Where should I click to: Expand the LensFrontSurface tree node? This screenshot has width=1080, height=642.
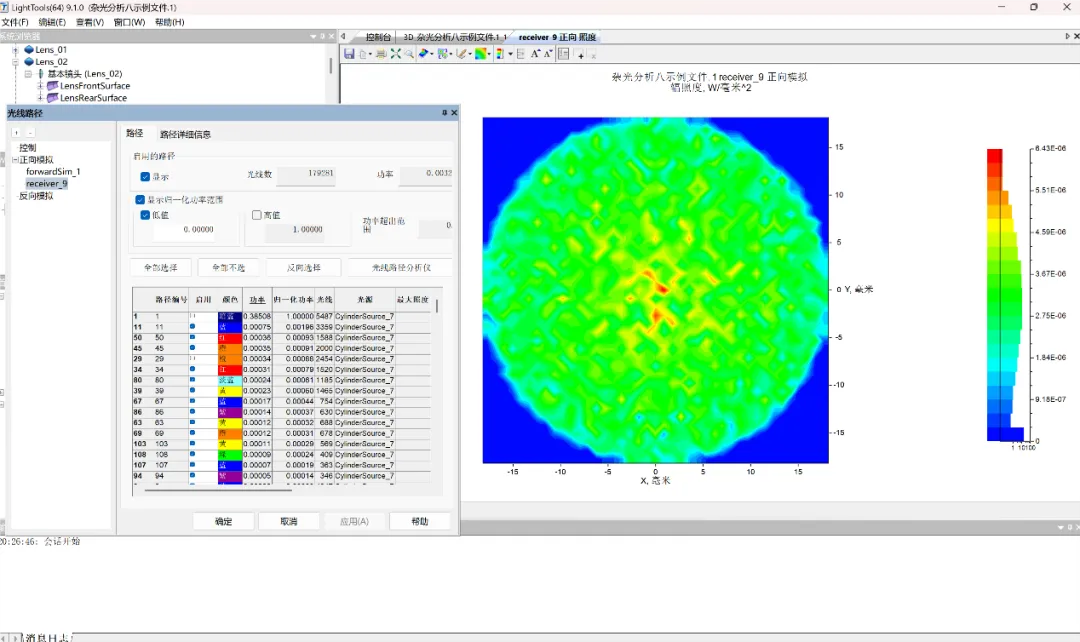(x=41, y=86)
